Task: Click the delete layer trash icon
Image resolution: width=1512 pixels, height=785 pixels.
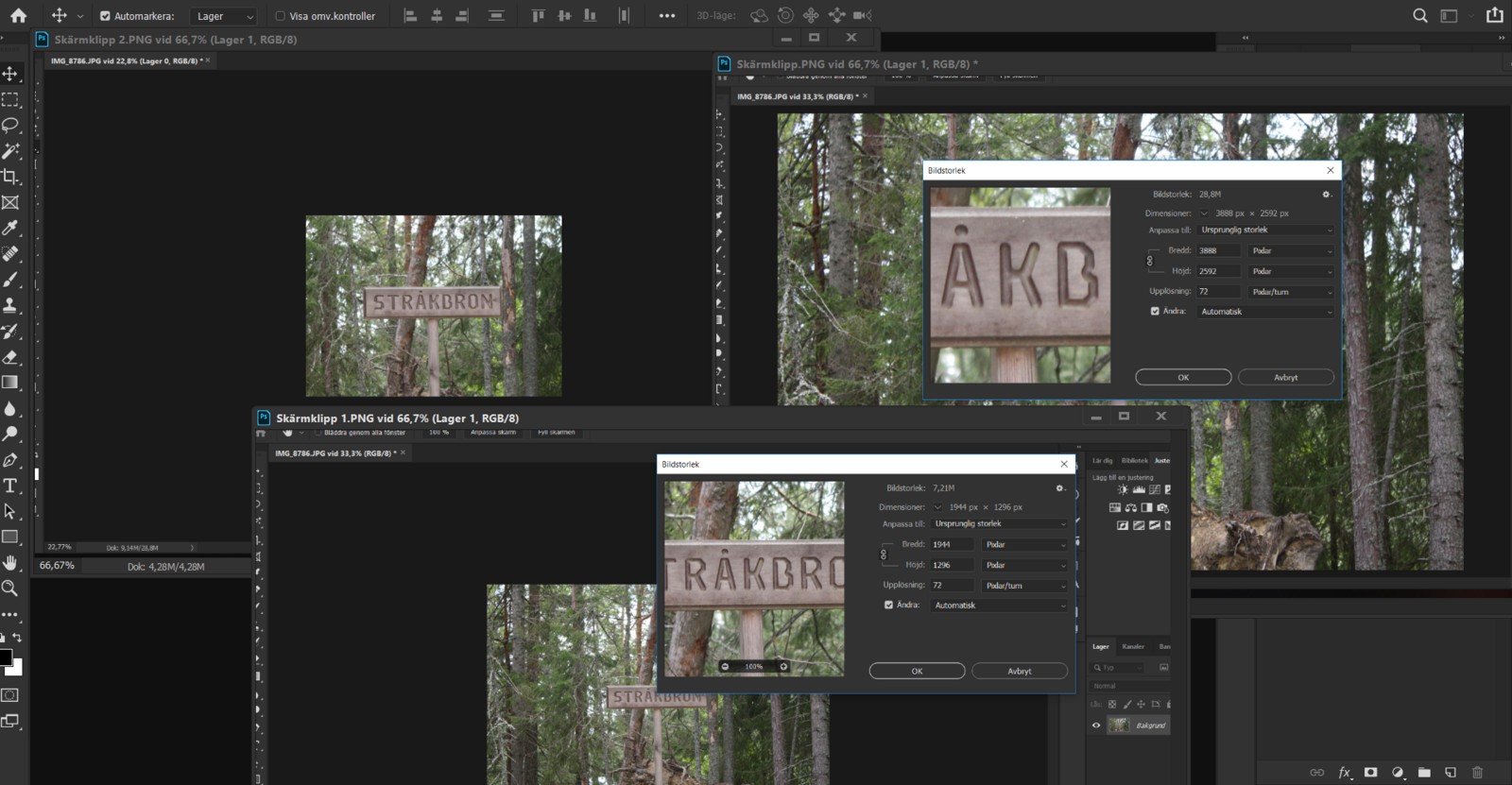Action: click(1478, 773)
